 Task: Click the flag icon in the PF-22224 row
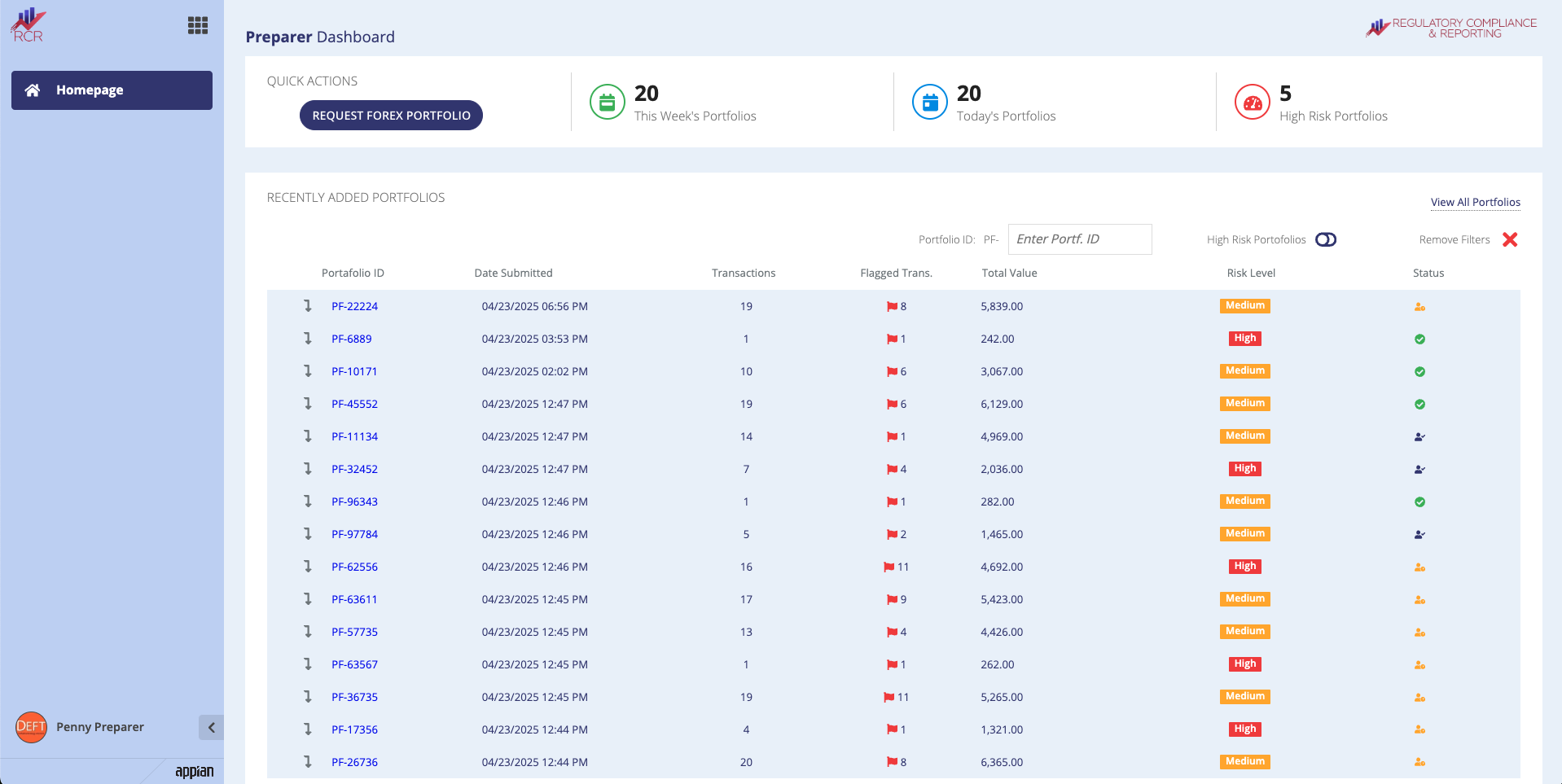892,307
